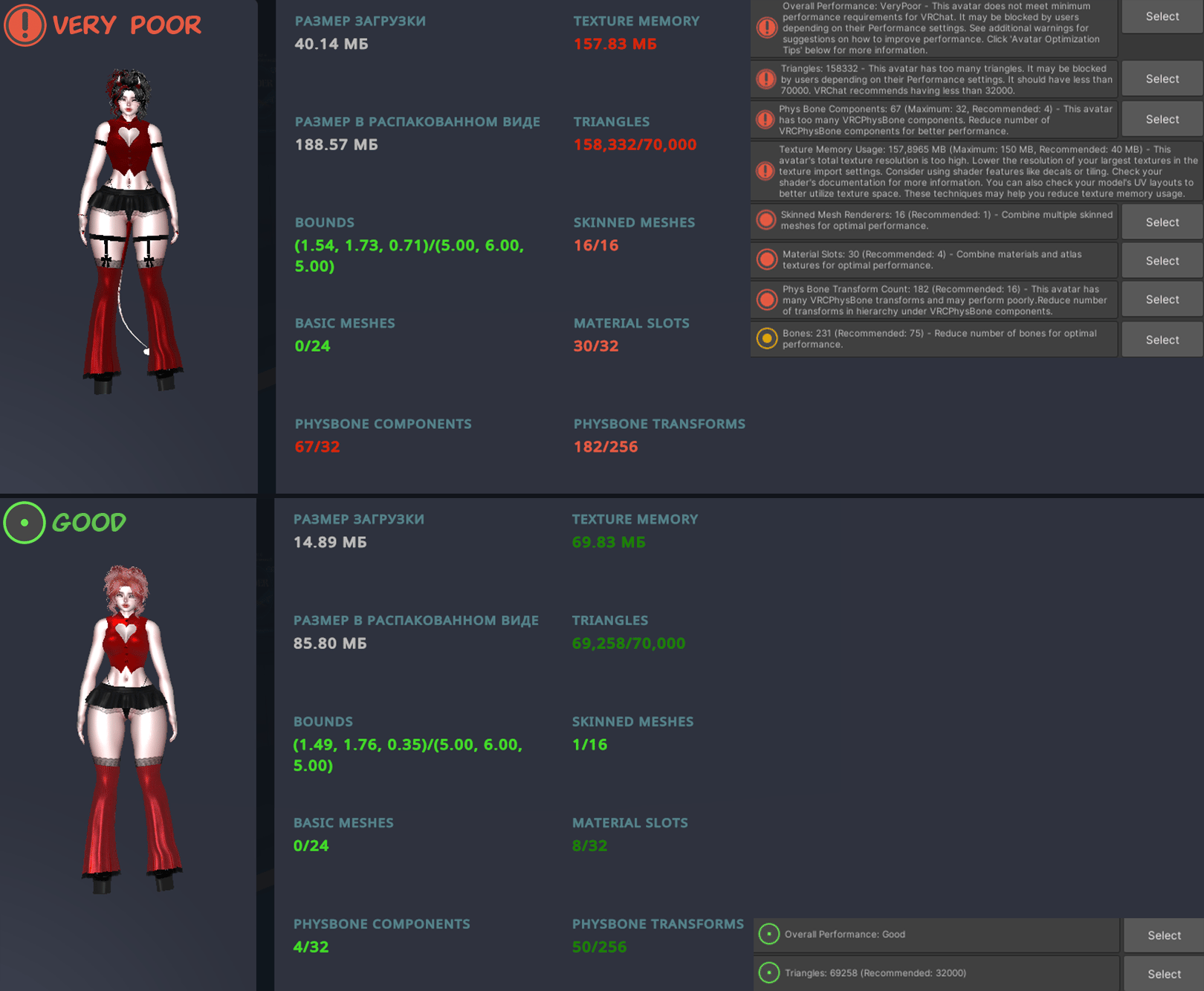The height and width of the screenshot is (991, 1204).
Task: Click the Very Poor red warning icon
Action: pos(25,25)
